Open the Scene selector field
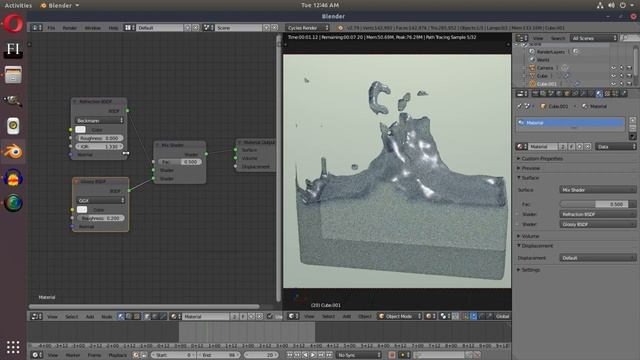 (239, 28)
